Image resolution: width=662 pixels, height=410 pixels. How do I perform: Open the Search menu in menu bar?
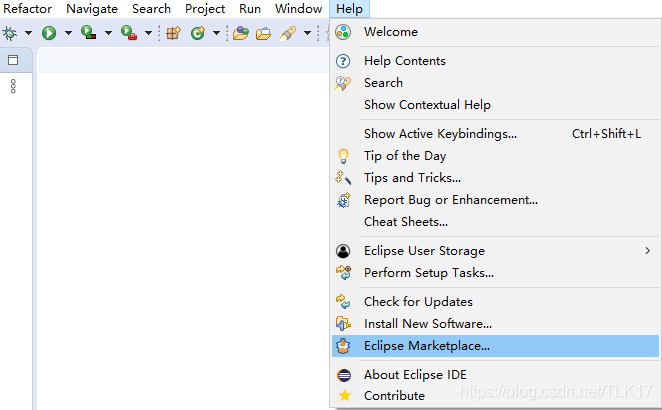(x=151, y=9)
